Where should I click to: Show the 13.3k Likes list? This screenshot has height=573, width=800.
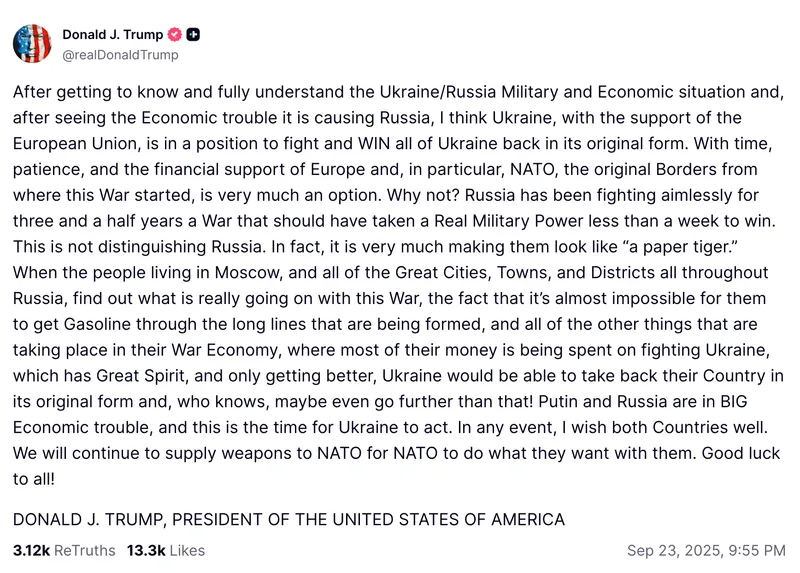[165, 550]
